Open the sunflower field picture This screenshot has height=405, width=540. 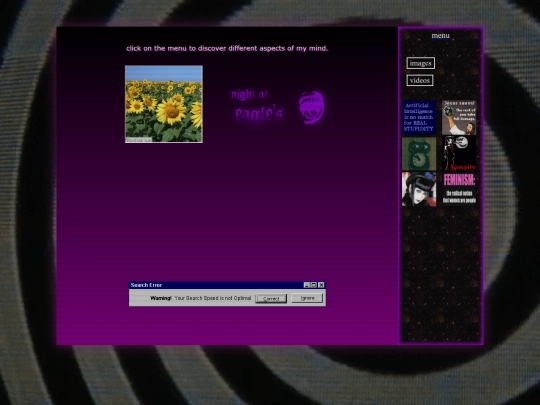pyautogui.click(x=164, y=104)
